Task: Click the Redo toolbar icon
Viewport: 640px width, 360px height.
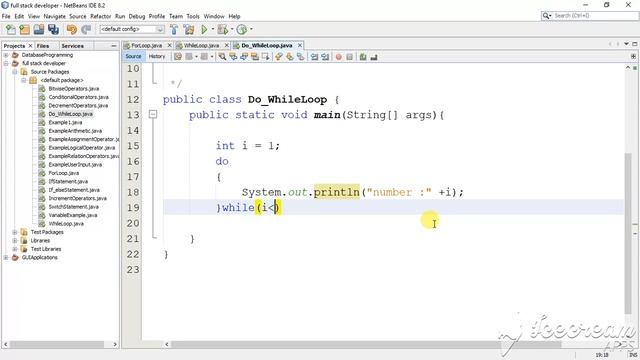Action: tap(86, 29)
